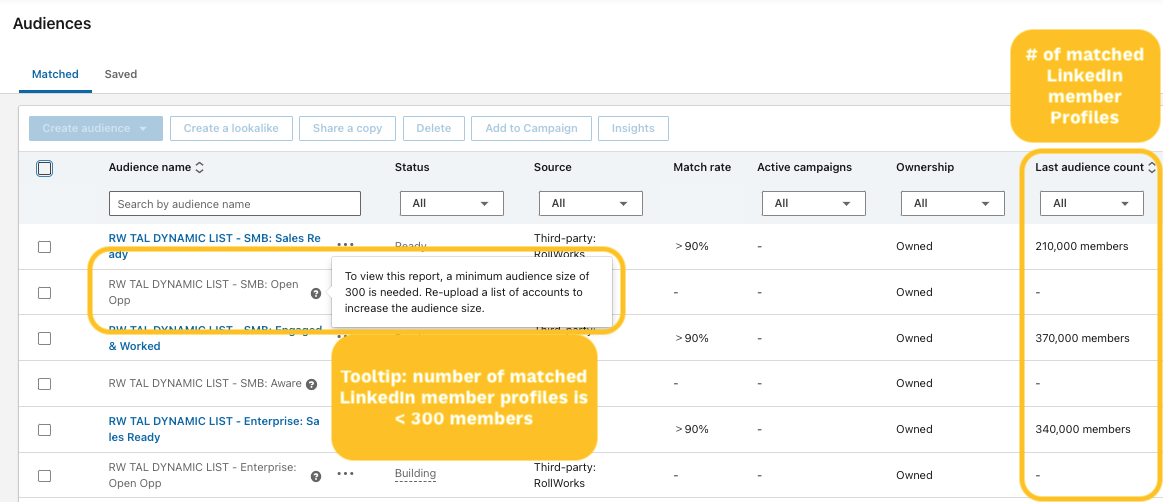Open the Ownership filter dropdown

tap(952, 203)
